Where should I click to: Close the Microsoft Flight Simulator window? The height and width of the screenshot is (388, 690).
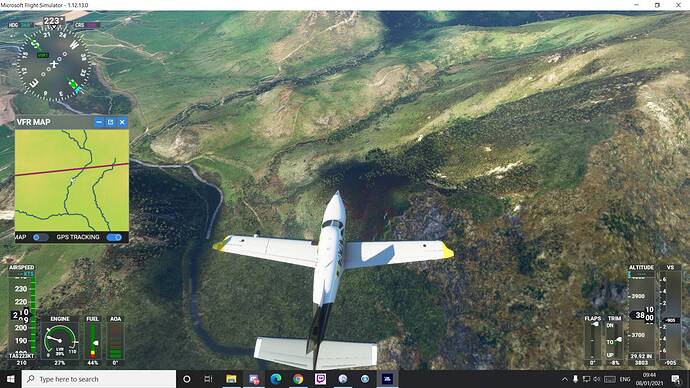click(x=678, y=5)
